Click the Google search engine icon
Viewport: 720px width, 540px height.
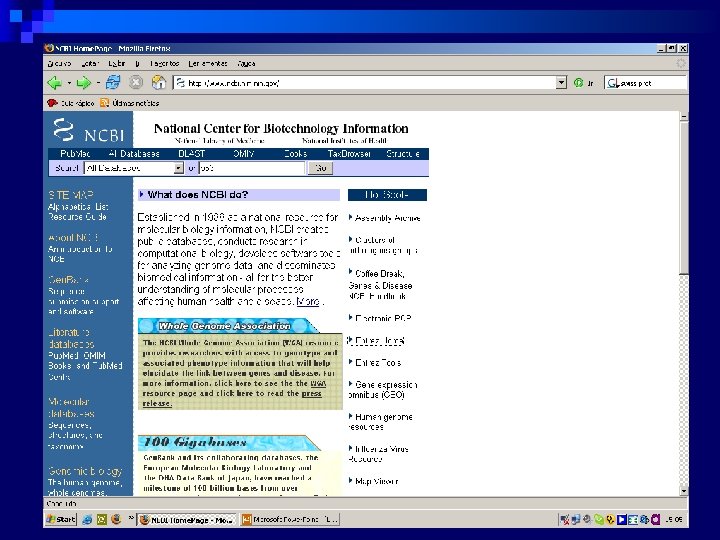[x=613, y=83]
